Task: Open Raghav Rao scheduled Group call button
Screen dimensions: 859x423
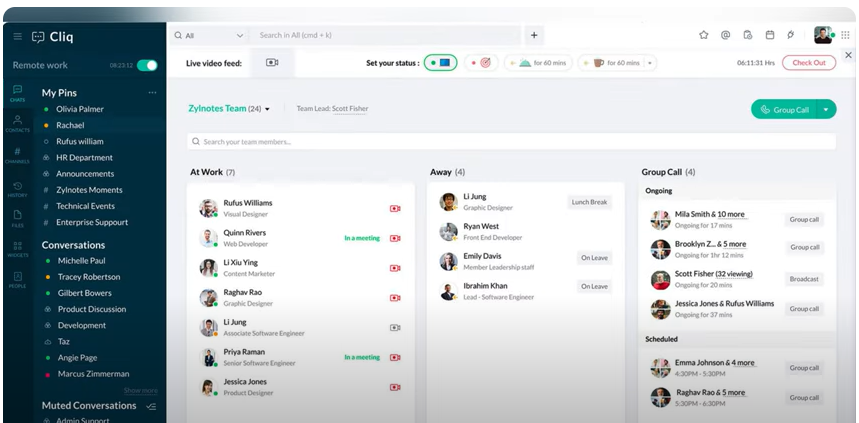Action: [804, 398]
